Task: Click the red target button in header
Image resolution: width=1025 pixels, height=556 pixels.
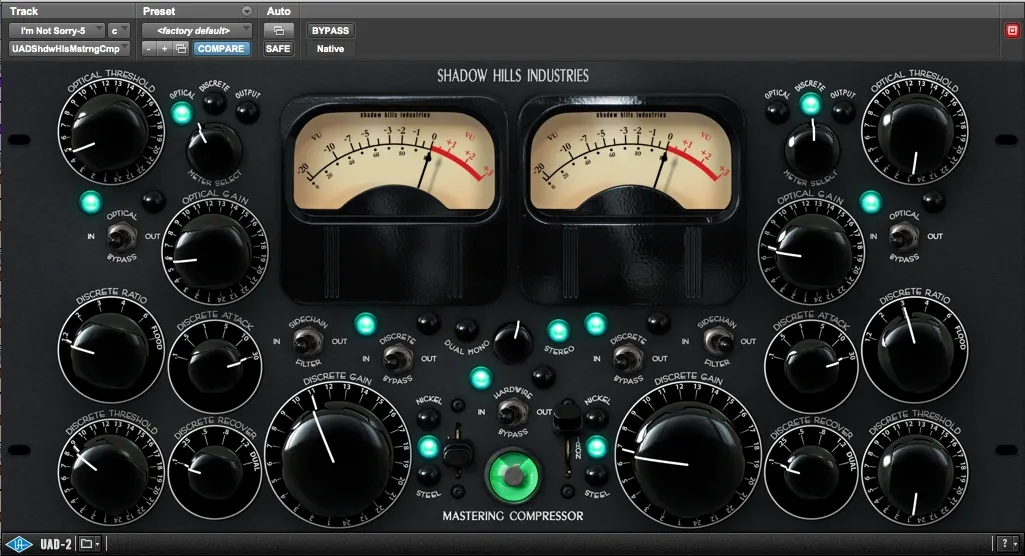Action: point(1012,31)
